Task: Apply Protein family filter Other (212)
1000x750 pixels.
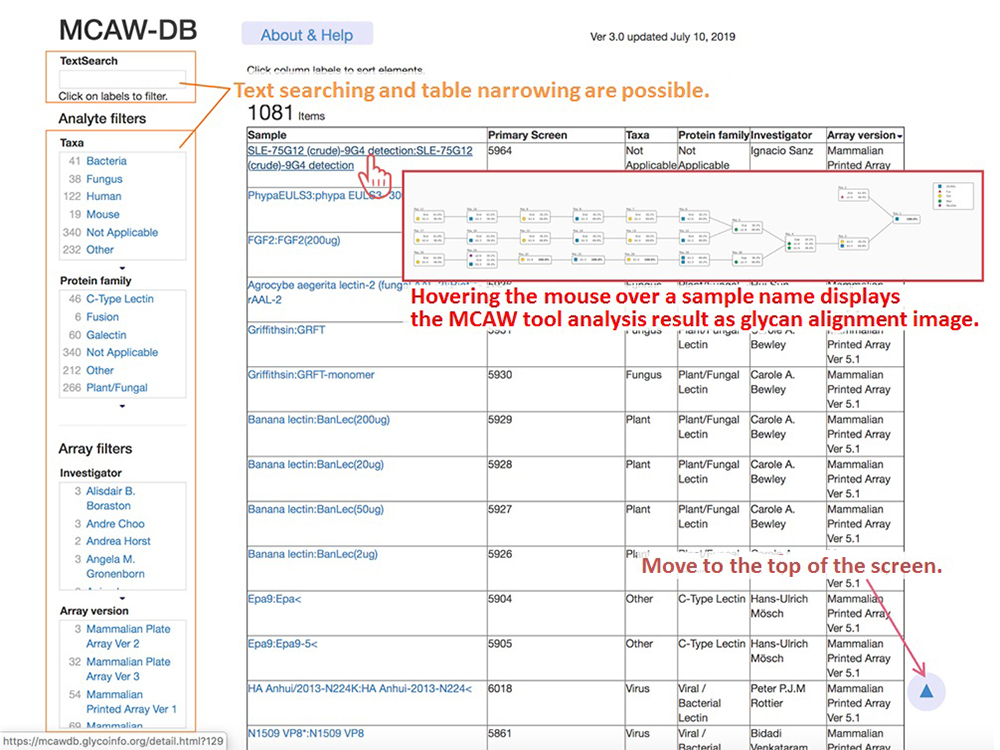Action: (100, 370)
